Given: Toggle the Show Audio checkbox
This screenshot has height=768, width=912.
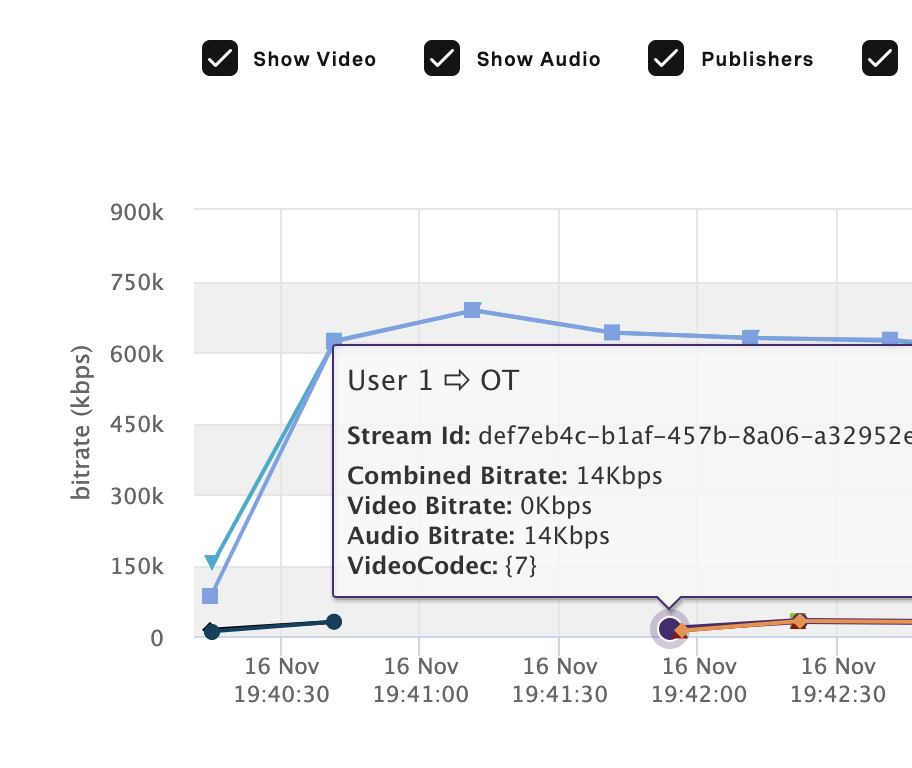Looking at the screenshot, I should [442, 58].
